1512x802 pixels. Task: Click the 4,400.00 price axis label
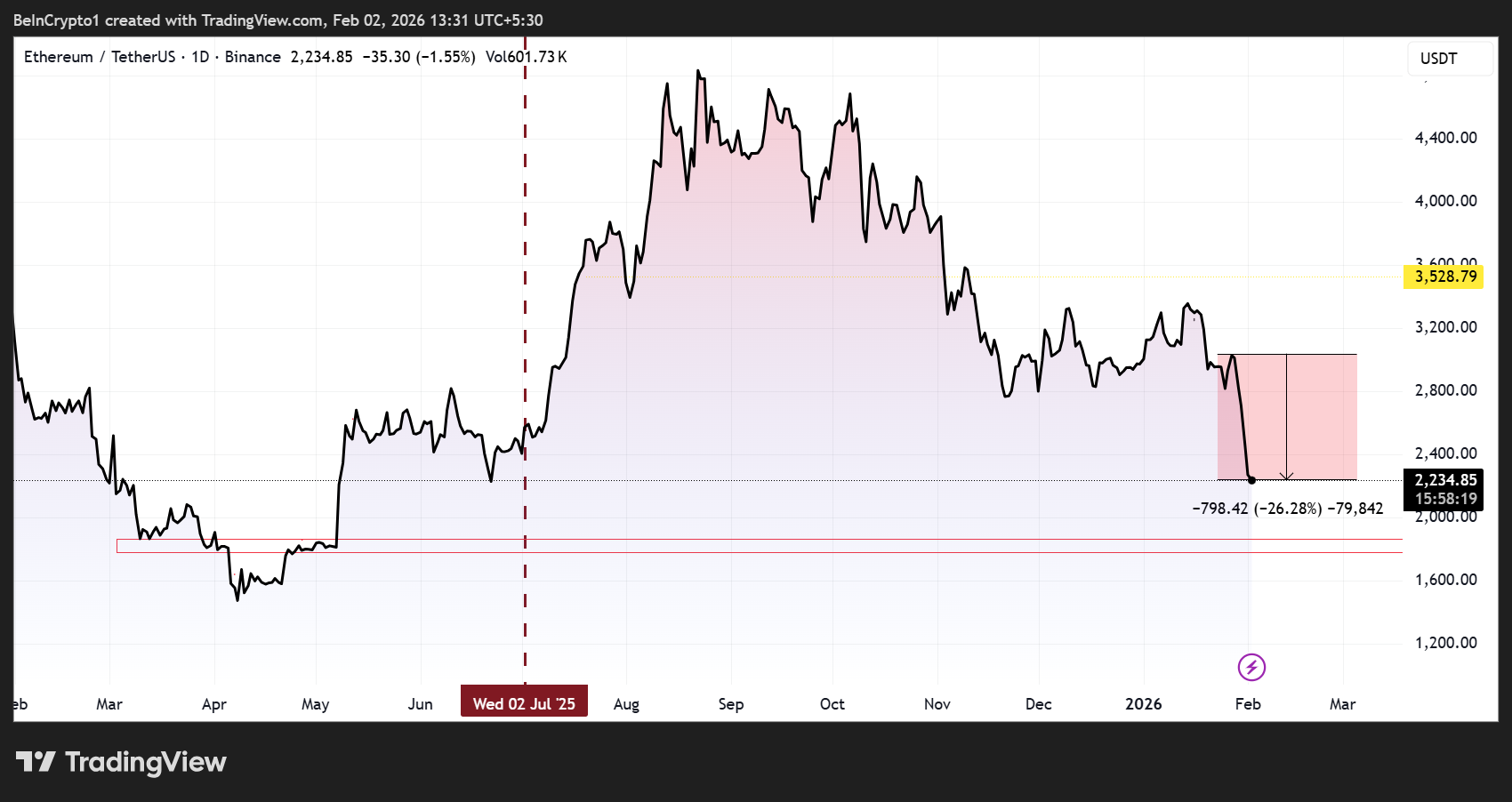(x=1445, y=138)
